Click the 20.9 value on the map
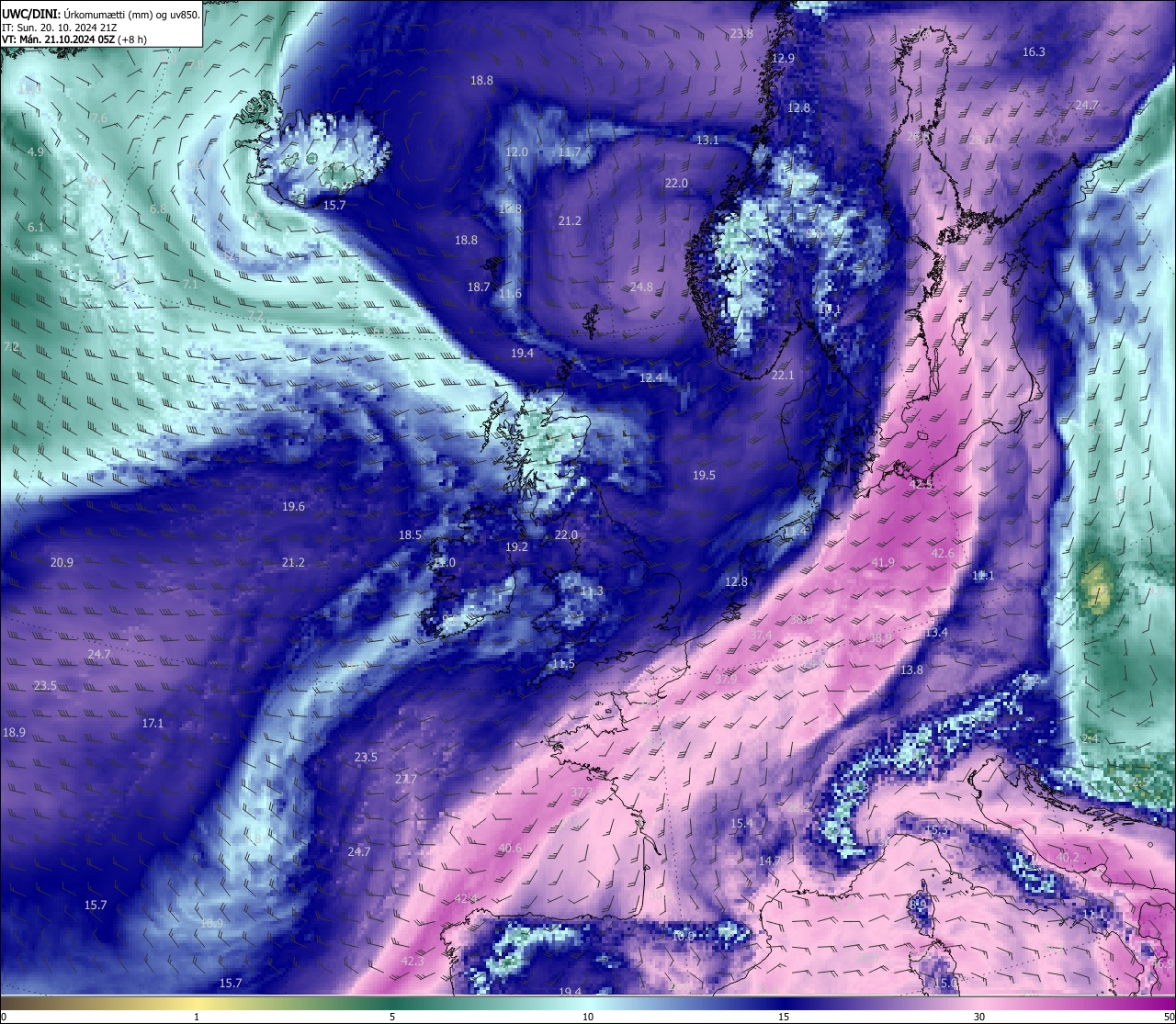Viewport: 1176px width, 1024px height. 62,563
